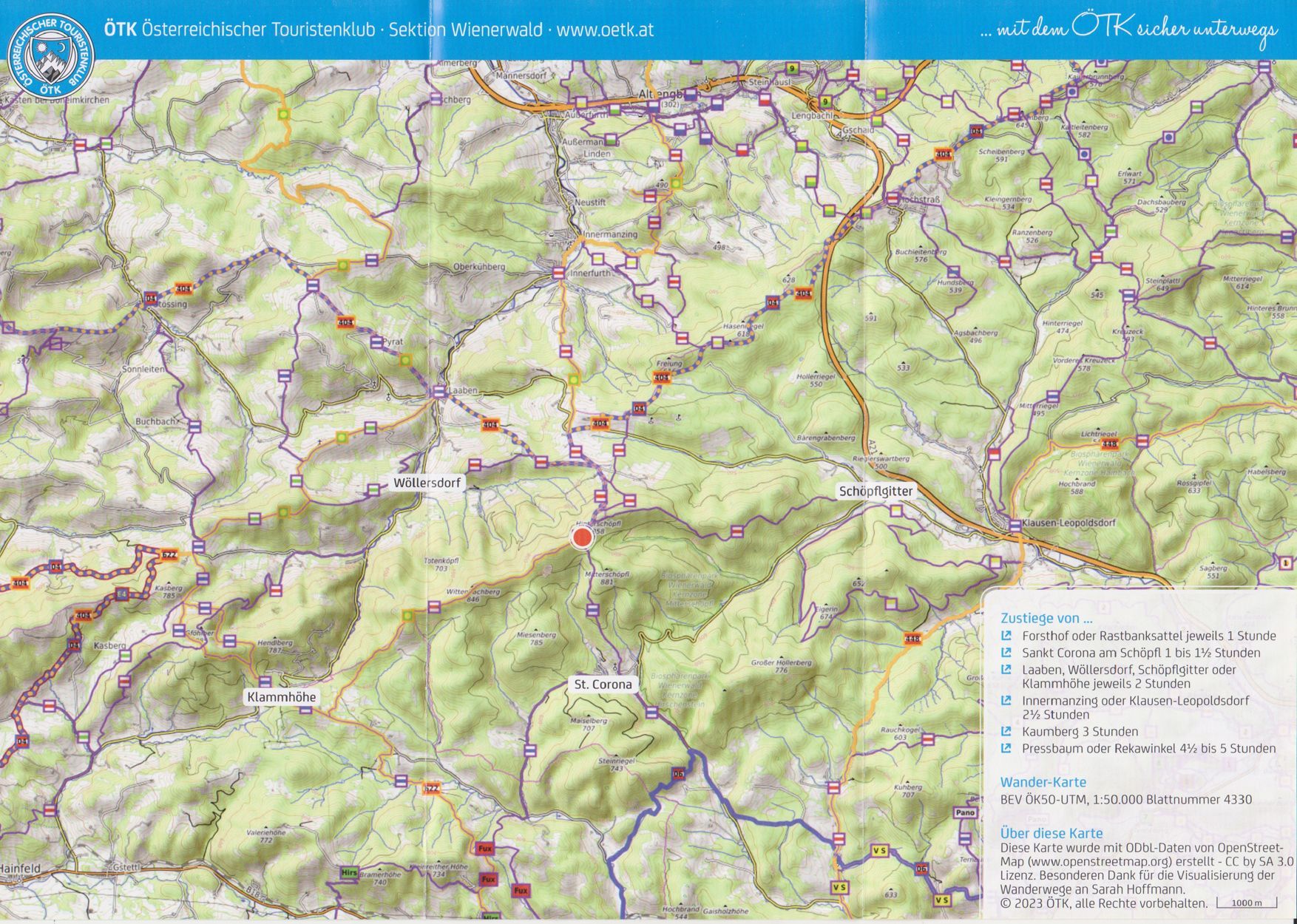Image resolution: width=1297 pixels, height=924 pixels.
Task: Click the 'Über diese Karte' heading
Action: tap(1052, 833)
